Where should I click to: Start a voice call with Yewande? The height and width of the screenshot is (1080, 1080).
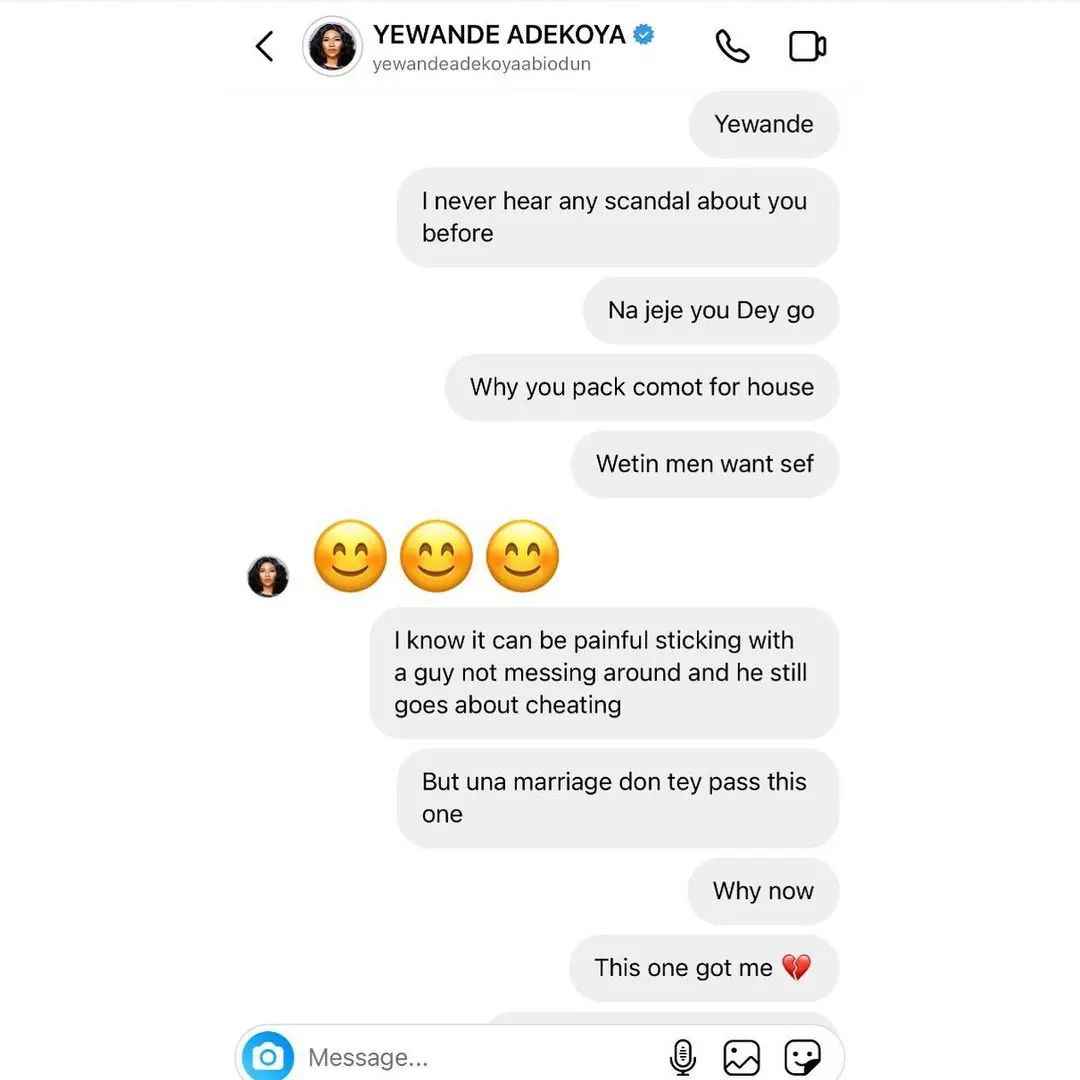point(731,46)
